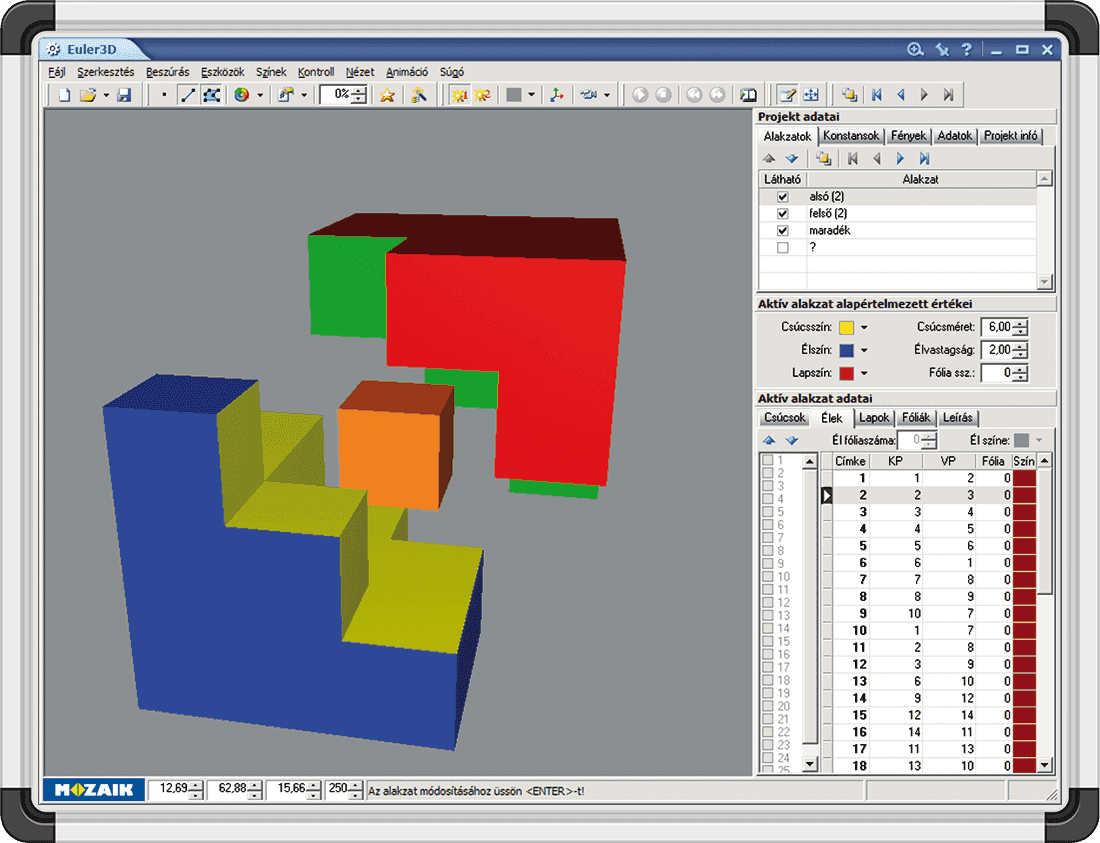Viewport: 1100px width, 843px height.
Task: Click the star icon in the toolbar
Action: click(x=387, y=95)
